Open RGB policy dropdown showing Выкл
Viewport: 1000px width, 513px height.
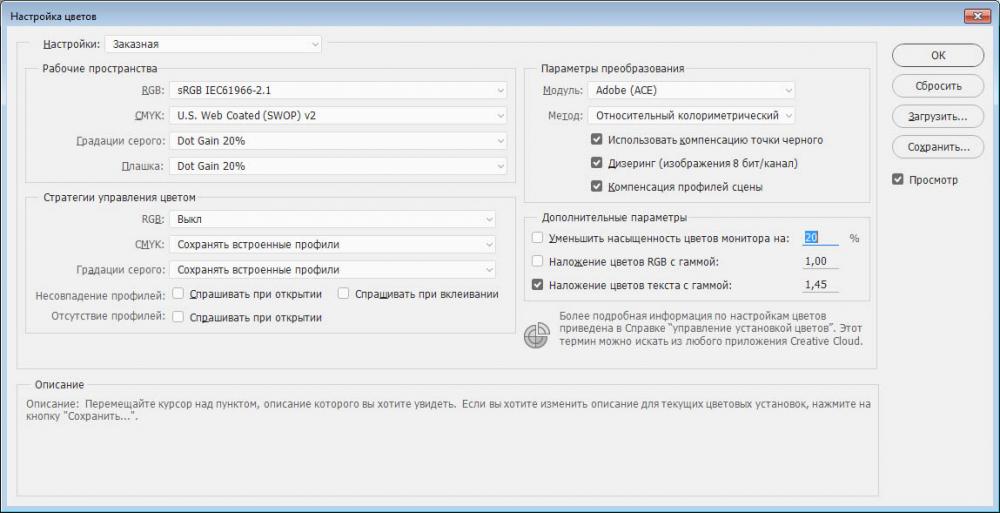pos(332,219)
